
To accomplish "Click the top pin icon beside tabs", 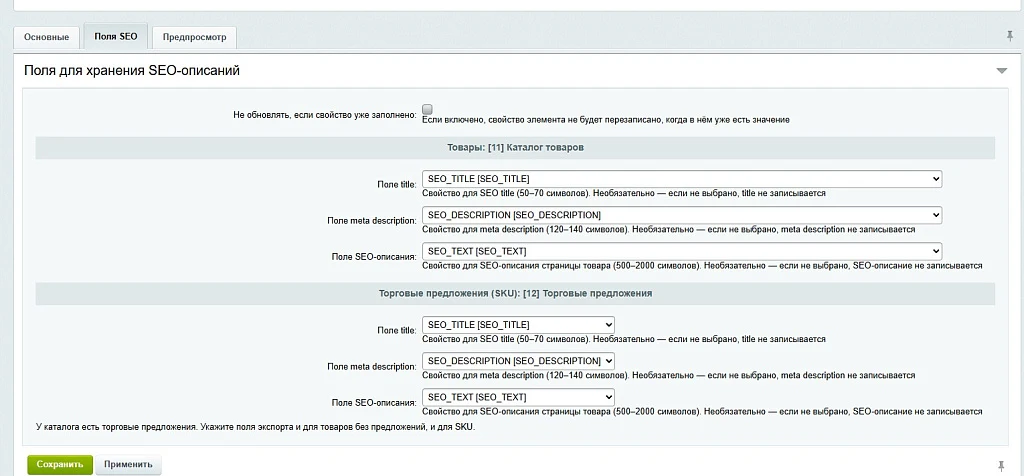I will point(1010,36).
